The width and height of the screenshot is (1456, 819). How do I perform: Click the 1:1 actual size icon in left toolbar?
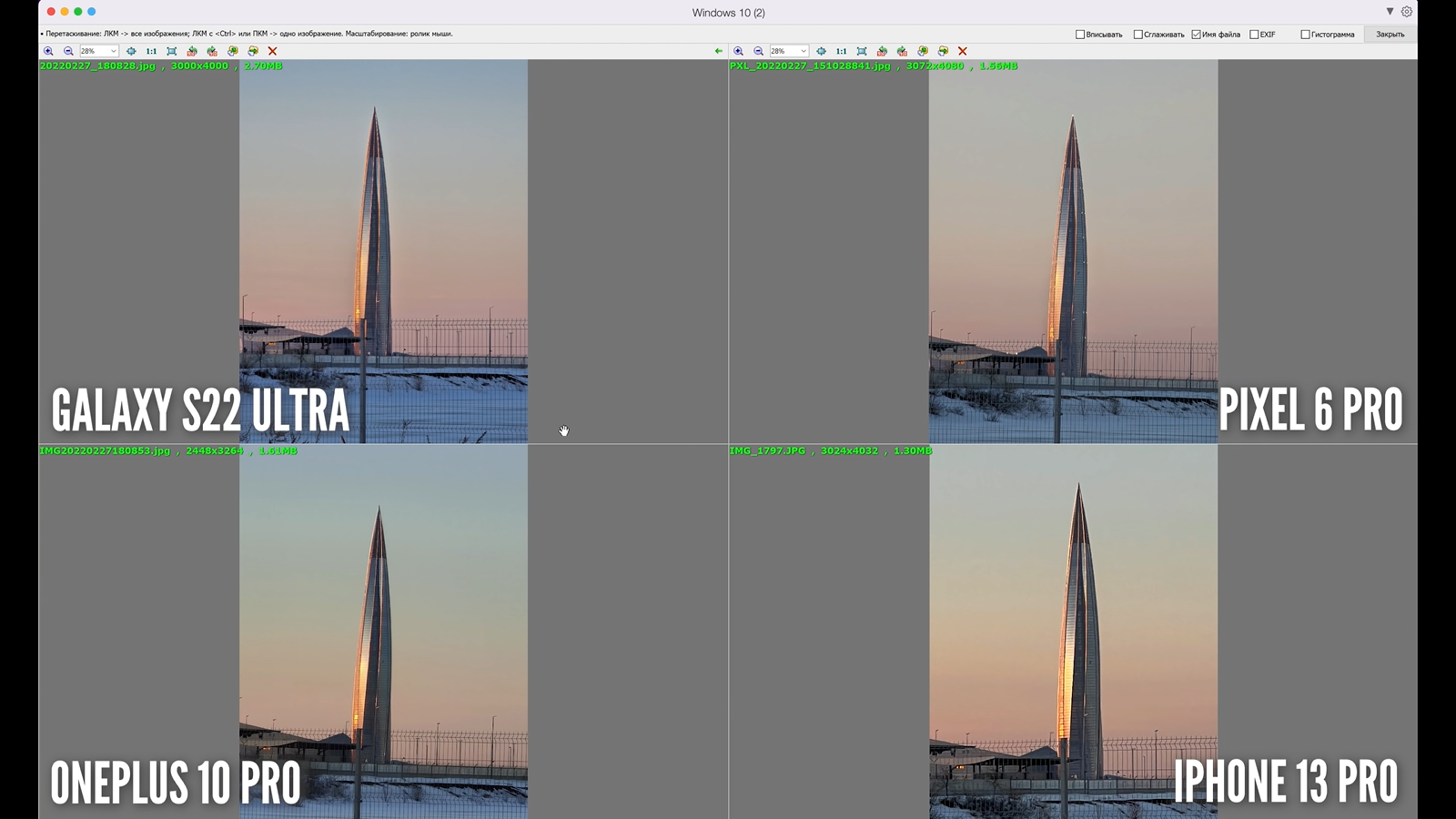tap(151, 52)
